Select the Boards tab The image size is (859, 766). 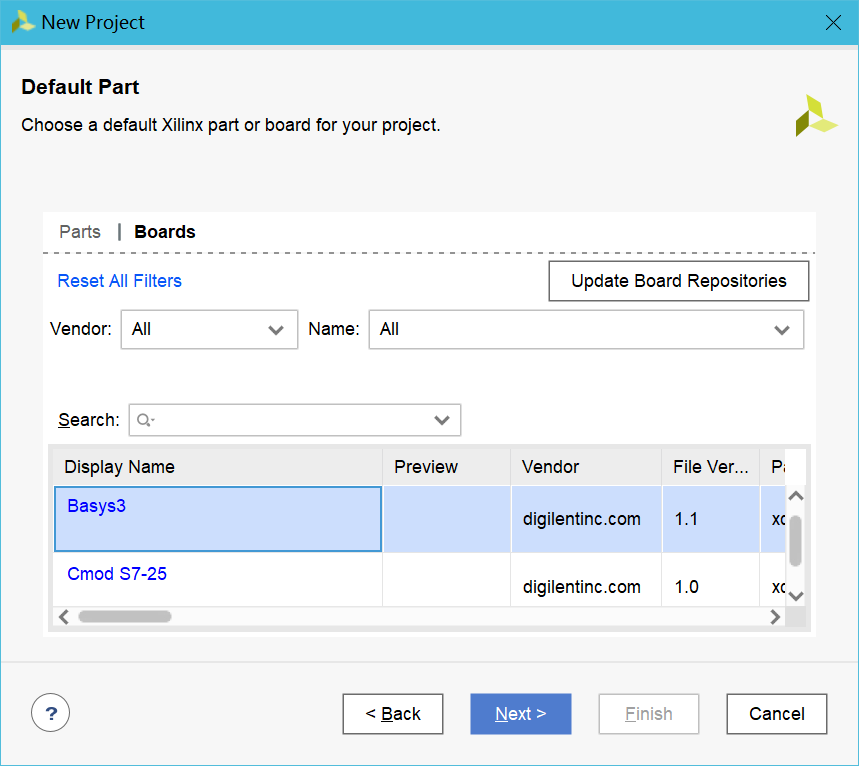(x=165, y=232)
